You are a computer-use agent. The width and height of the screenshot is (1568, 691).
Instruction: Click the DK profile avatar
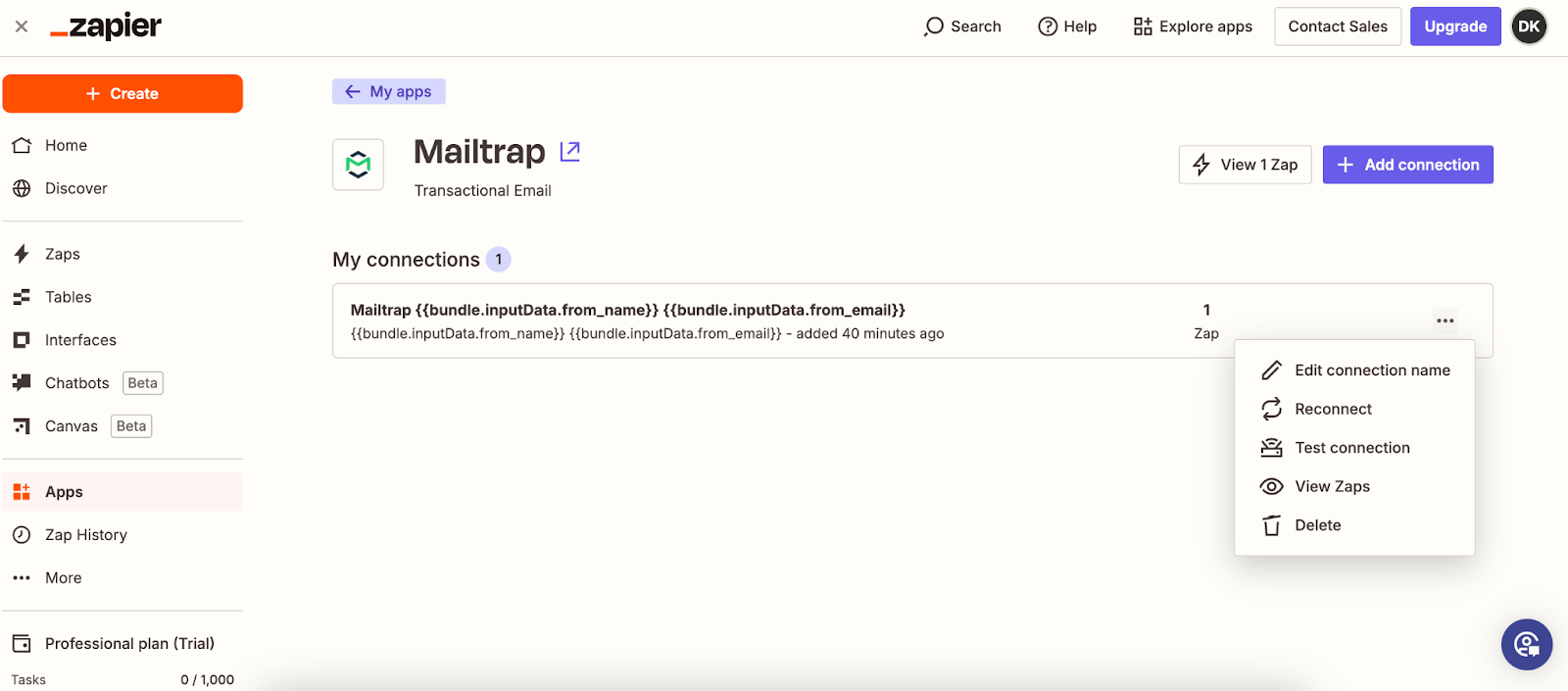click(1529, 26)
